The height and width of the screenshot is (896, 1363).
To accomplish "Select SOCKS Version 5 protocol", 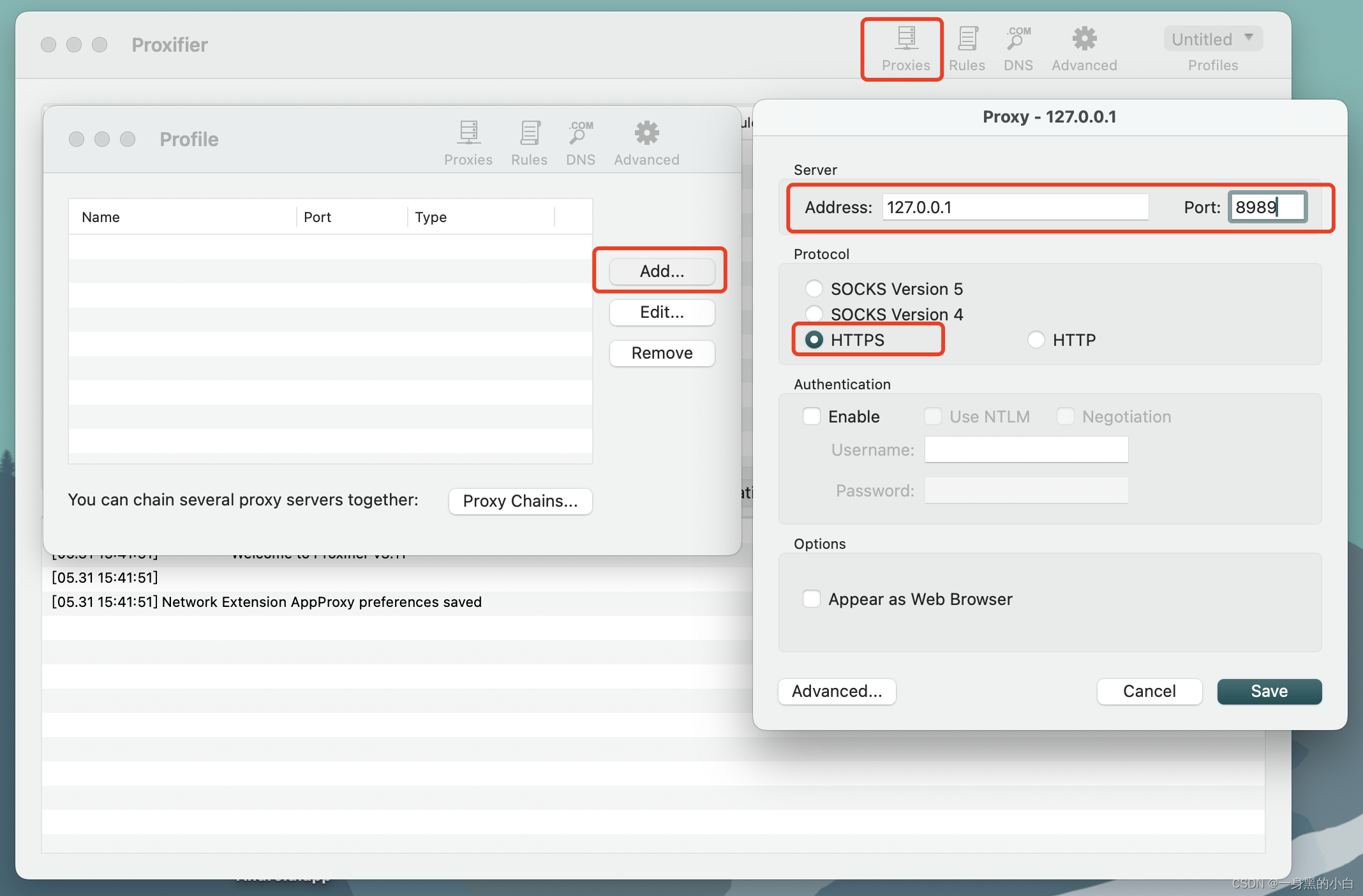I will point(814,288).
